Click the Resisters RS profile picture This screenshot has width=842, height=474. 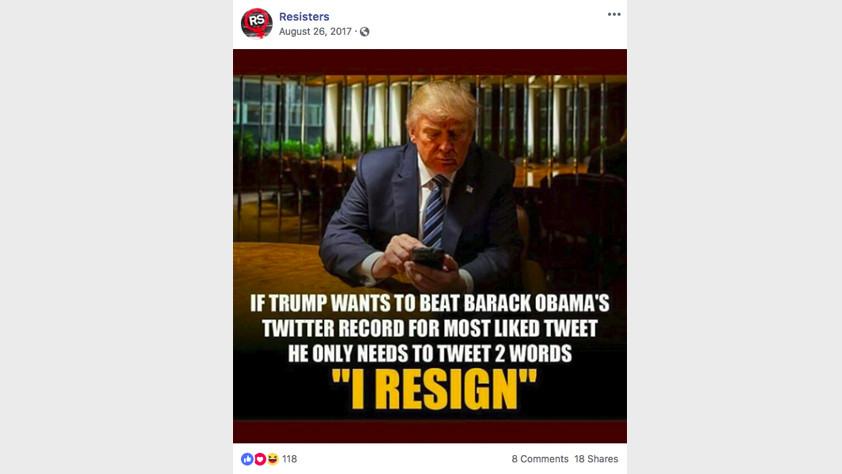pos(256,23)
